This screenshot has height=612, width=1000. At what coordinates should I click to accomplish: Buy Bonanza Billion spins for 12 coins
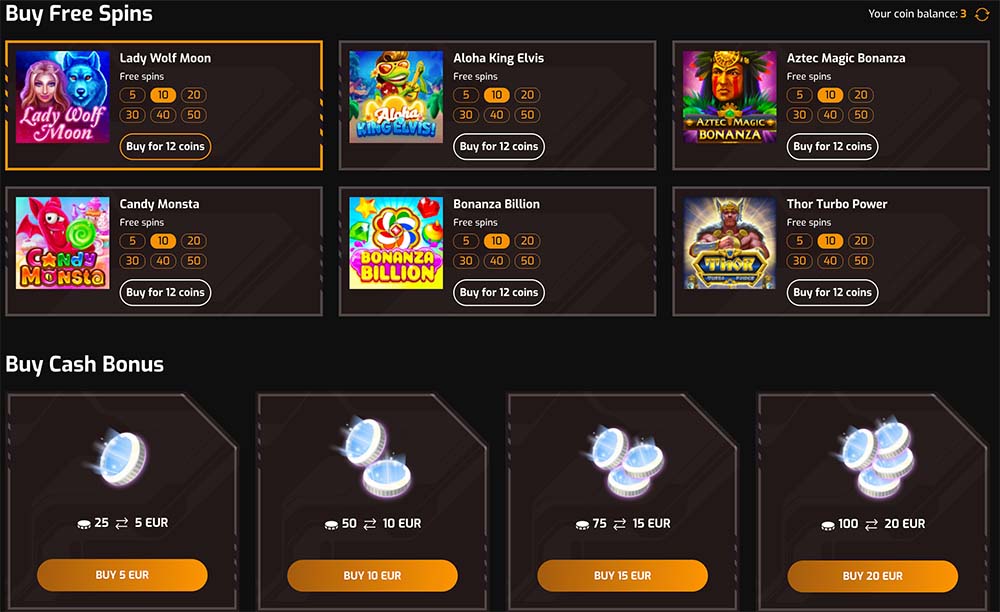pyautogui.click(x=499, y=293)
